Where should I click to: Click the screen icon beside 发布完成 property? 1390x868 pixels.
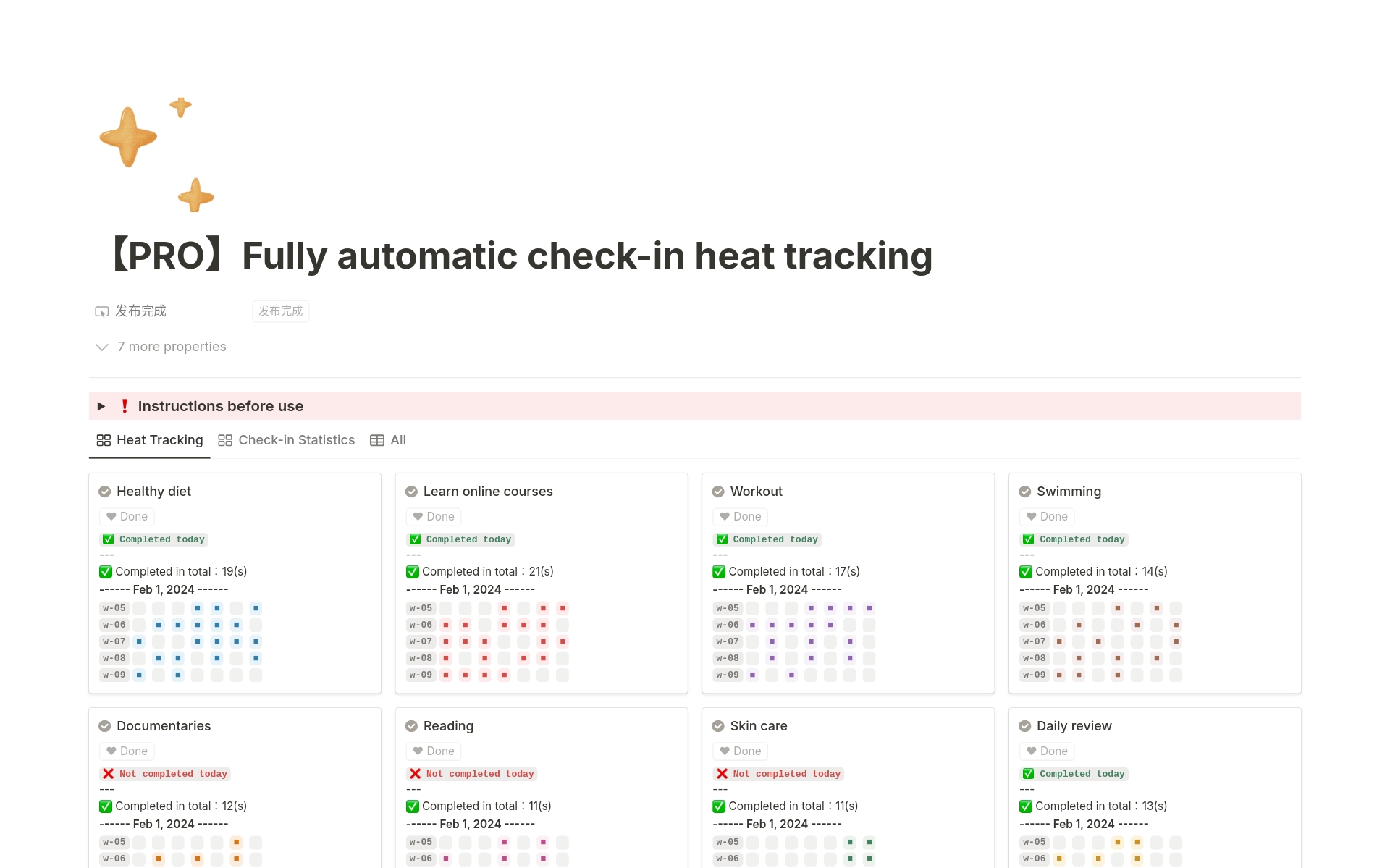pyautogui.click(x=101, y=311)
